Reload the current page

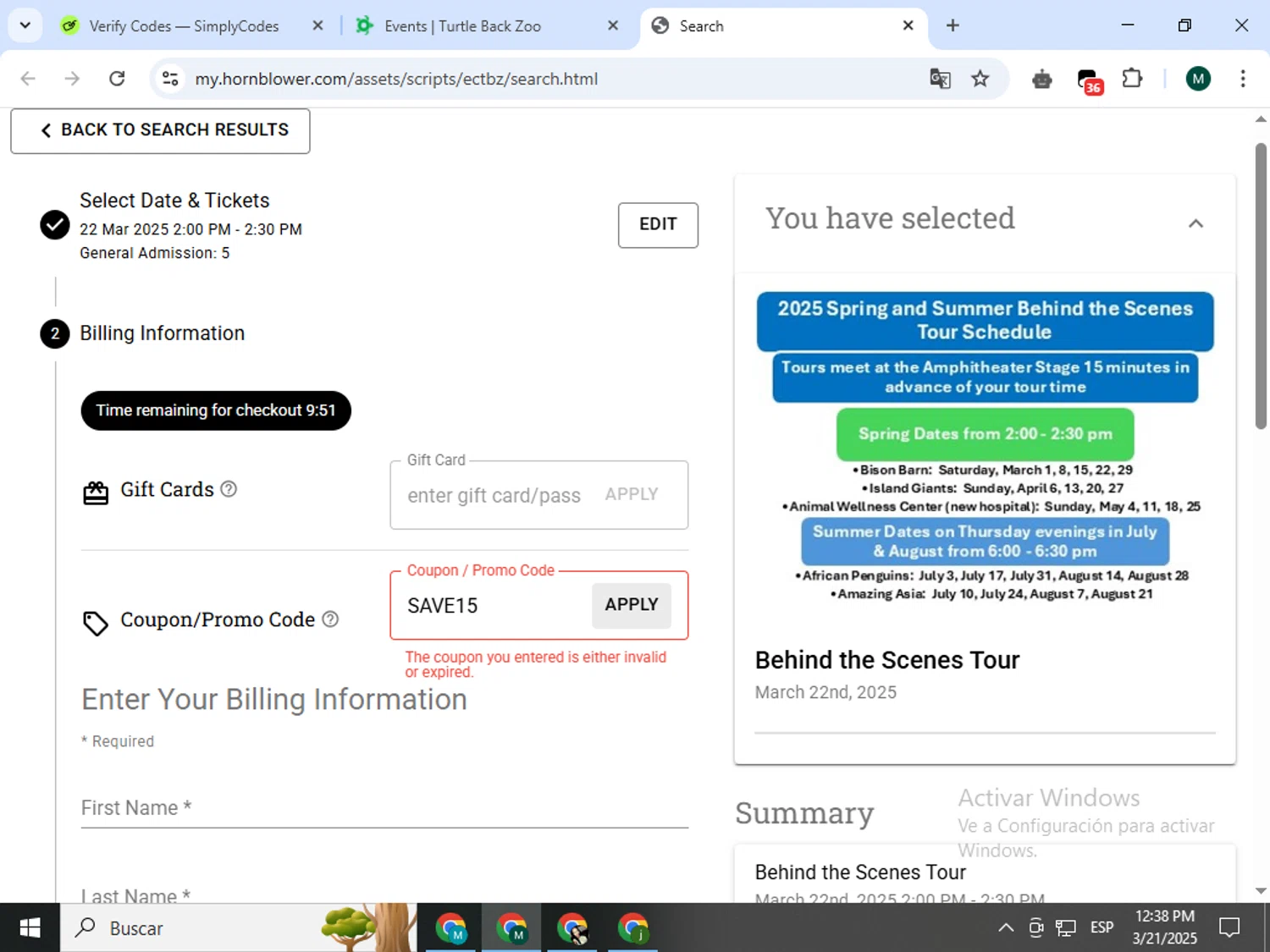[x=117, y=79]
